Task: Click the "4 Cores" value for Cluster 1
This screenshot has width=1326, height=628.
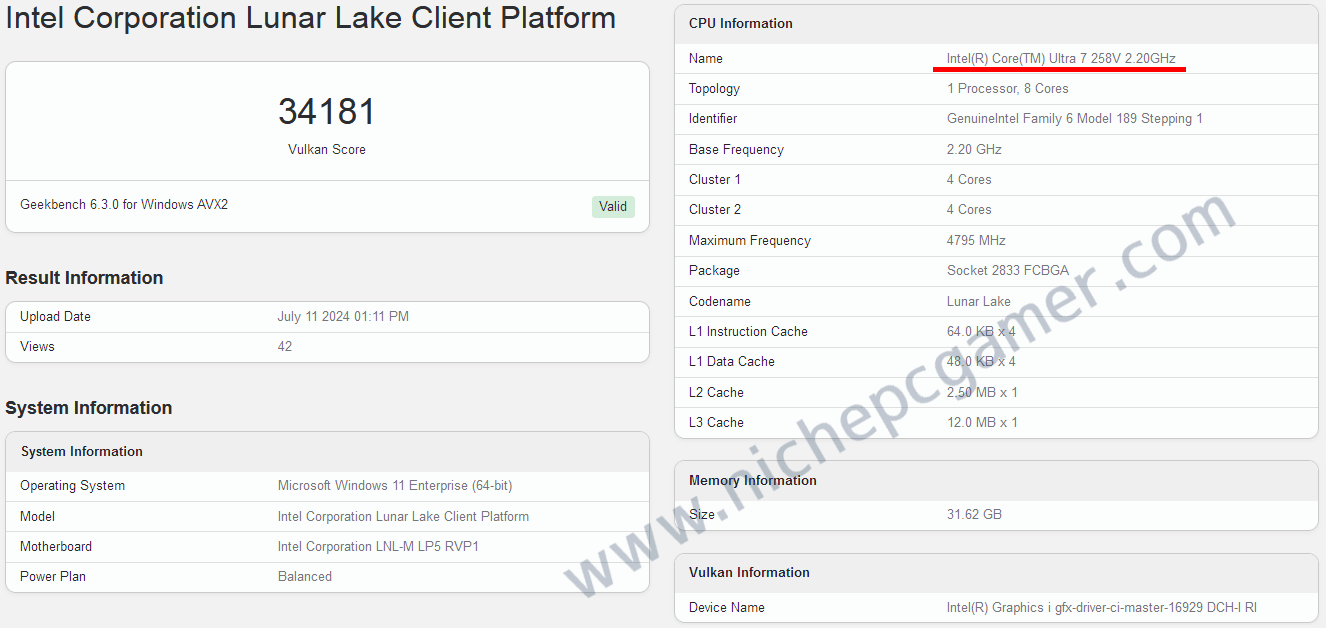Action: point(969,180)
